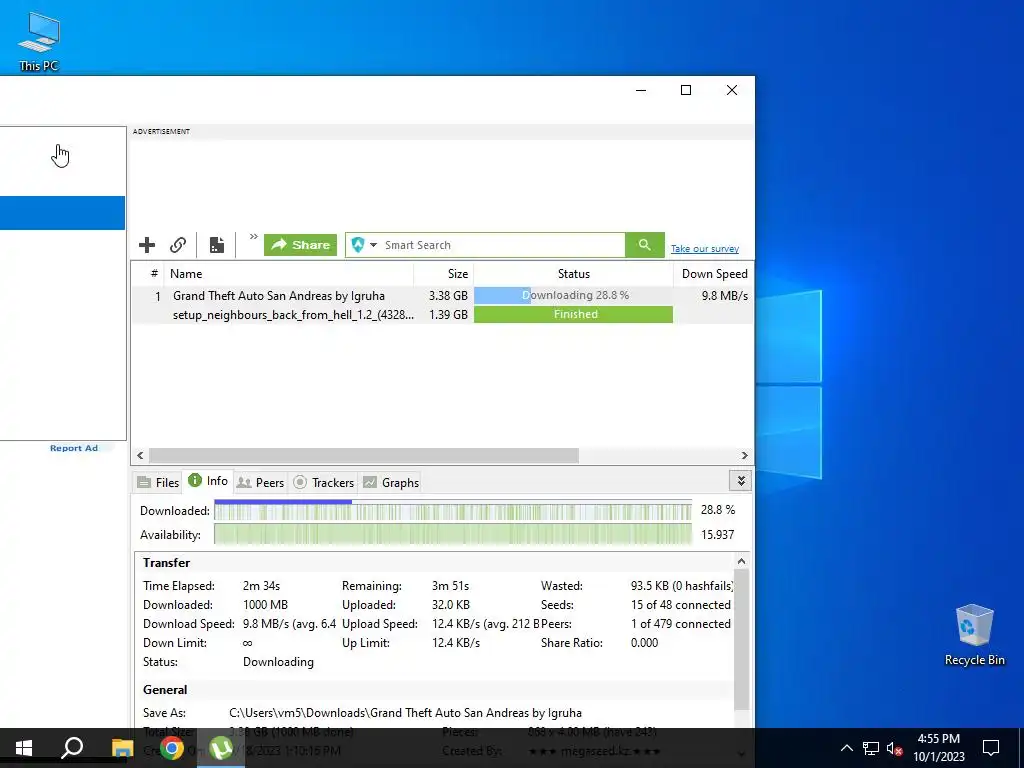Screen dimensions: 1024x768
Task: Expand the hidden toolbar items chevron
Action: point(253,236)
